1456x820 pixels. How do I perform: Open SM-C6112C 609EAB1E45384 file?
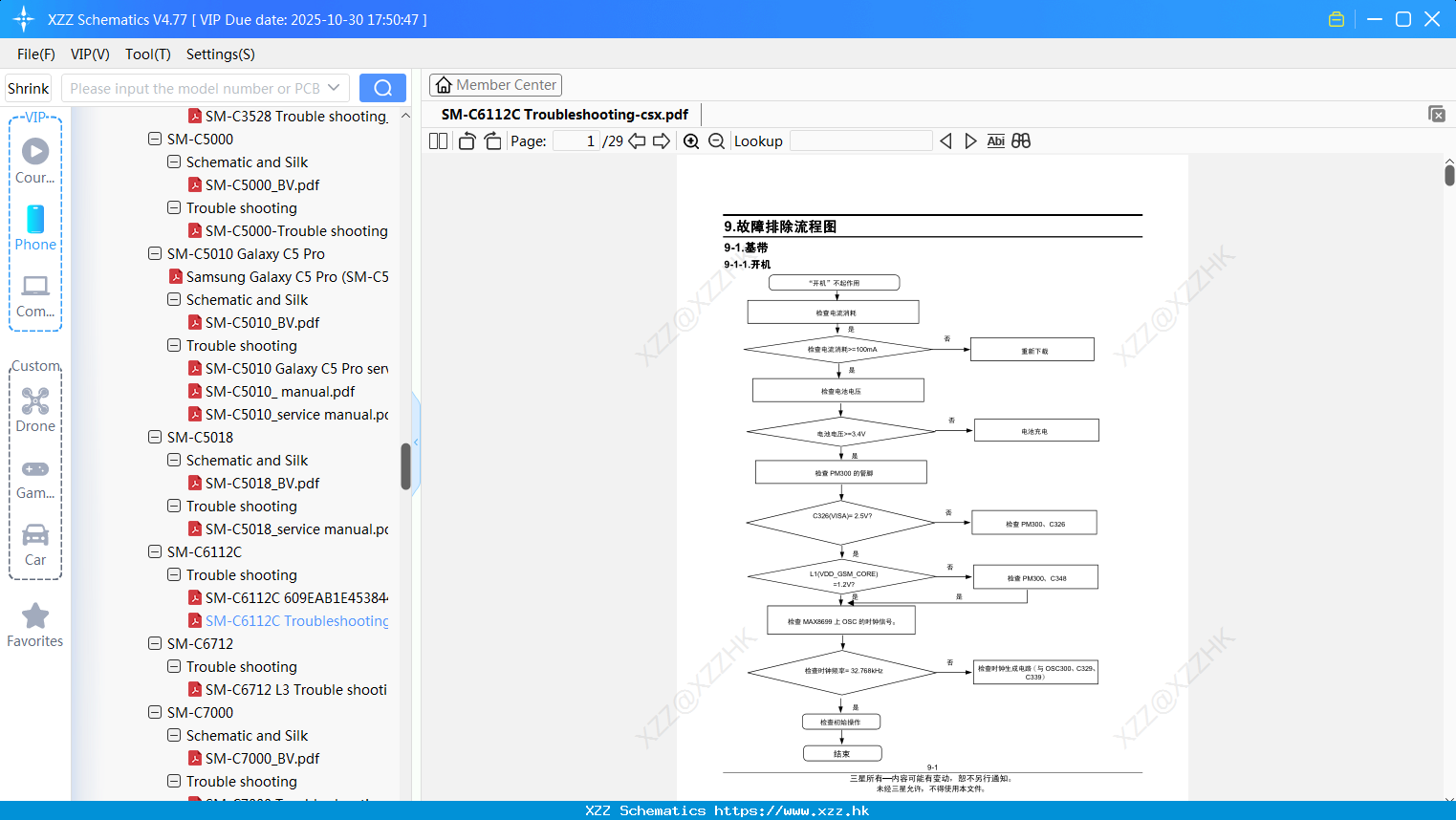pyautogui.click(x=295, y=597)
